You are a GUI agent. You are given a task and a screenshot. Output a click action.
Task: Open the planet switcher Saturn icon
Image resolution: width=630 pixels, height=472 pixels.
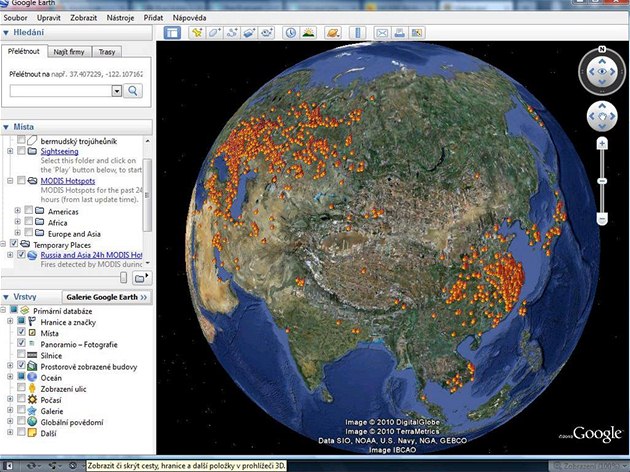click(333, 33)
